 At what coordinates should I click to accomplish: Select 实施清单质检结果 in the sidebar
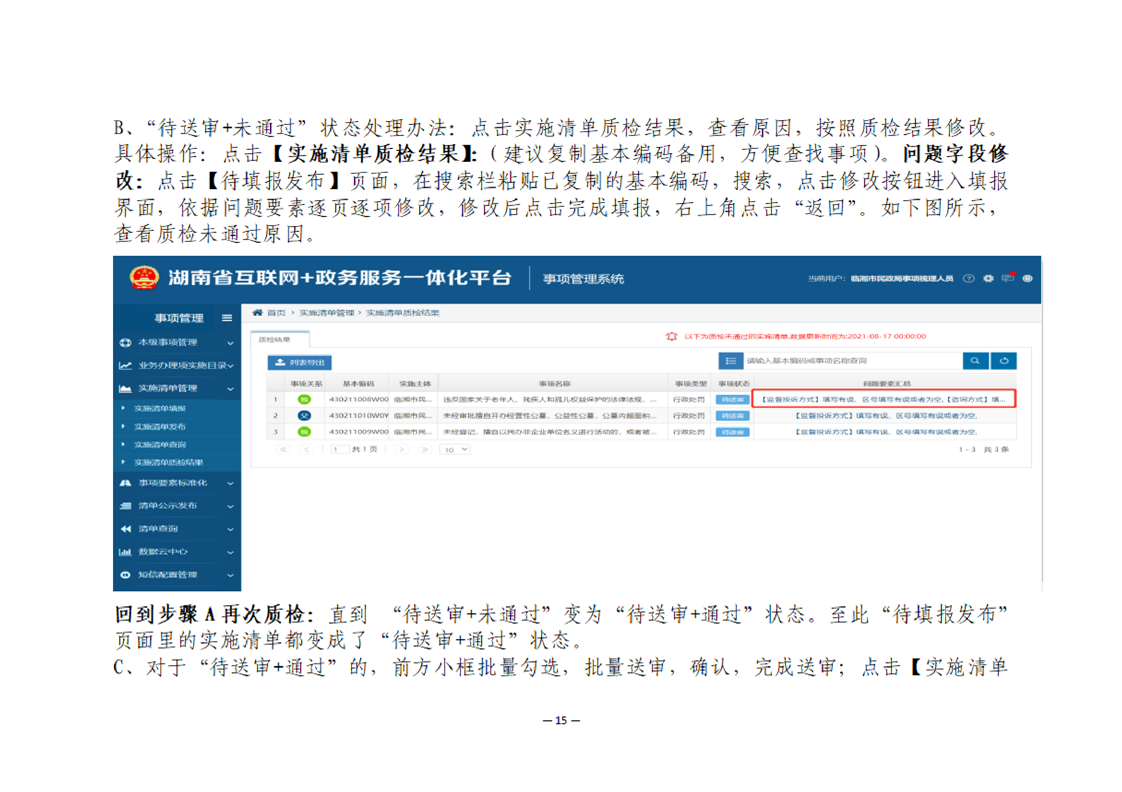pos(168,462)
